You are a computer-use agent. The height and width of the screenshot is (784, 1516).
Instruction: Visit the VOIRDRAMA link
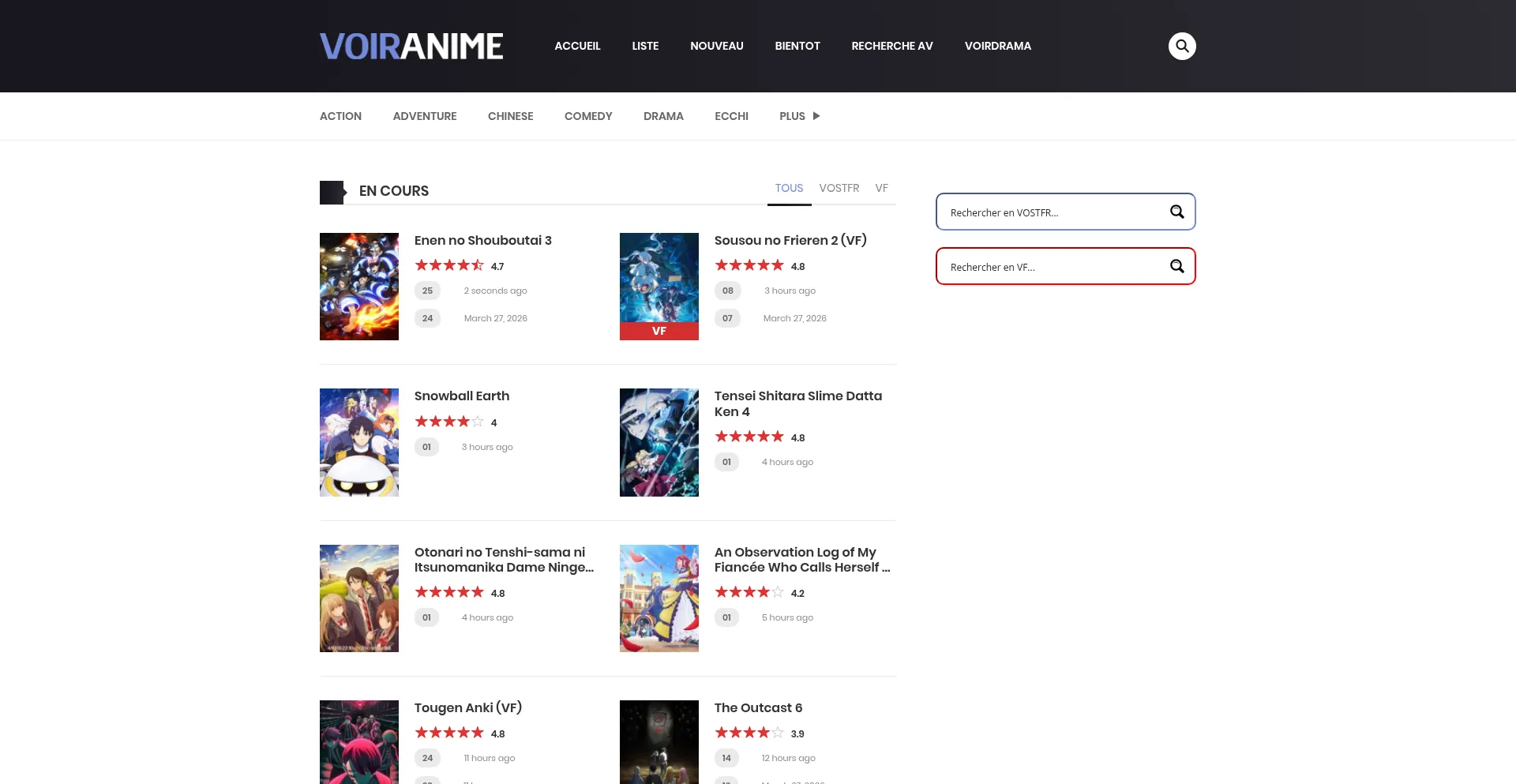coord(998,46)
